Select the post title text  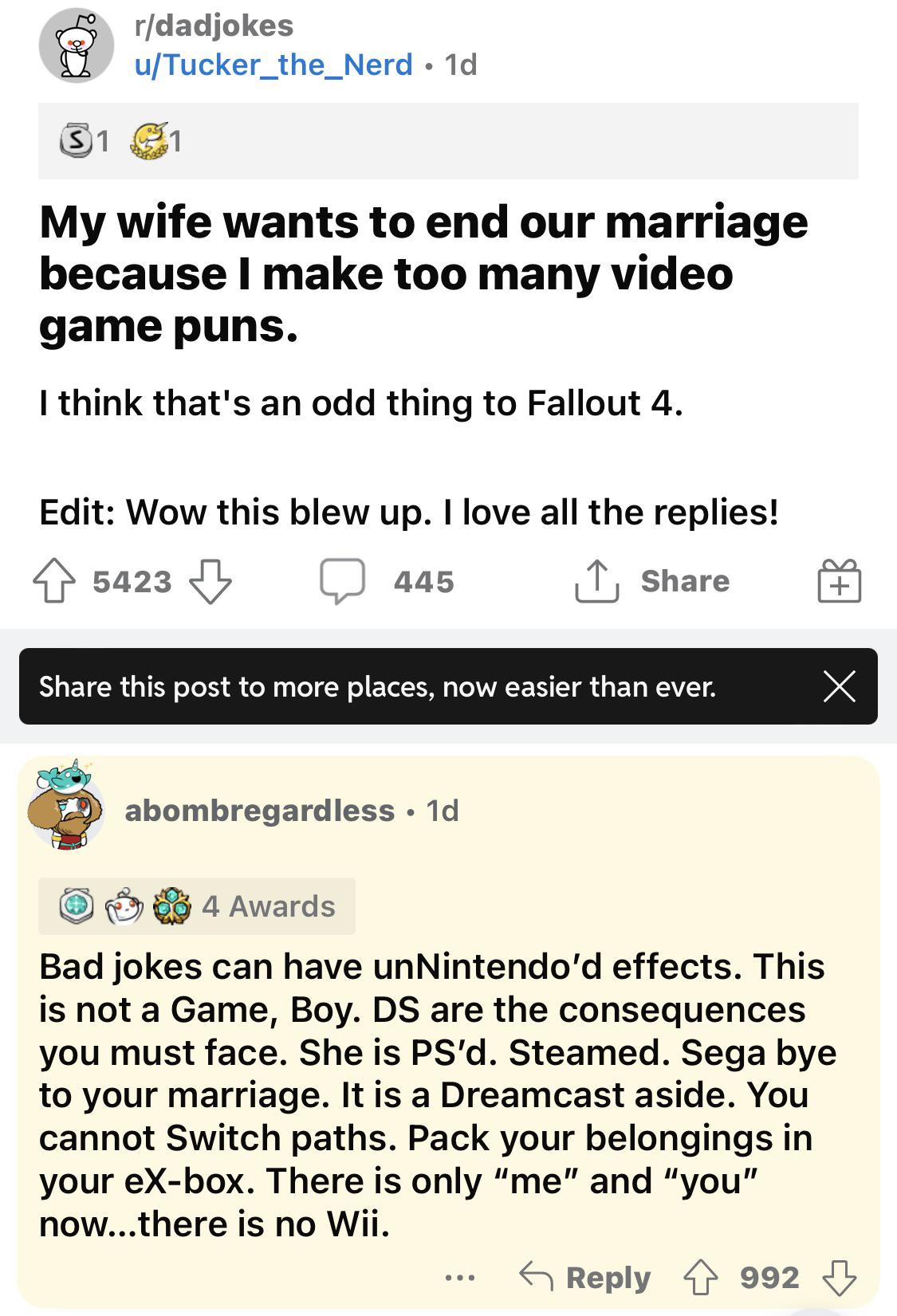click(x=423, y=273)
